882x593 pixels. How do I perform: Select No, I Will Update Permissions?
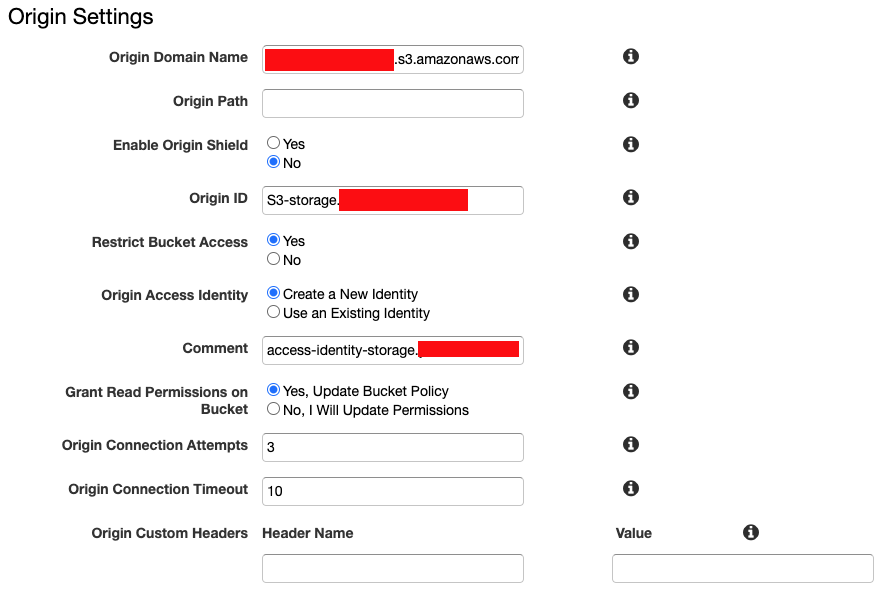point(273,410)
